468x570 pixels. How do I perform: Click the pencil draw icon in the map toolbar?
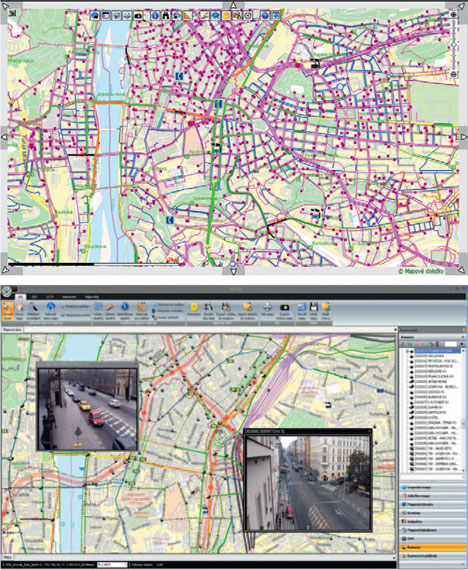coord(204,16)
